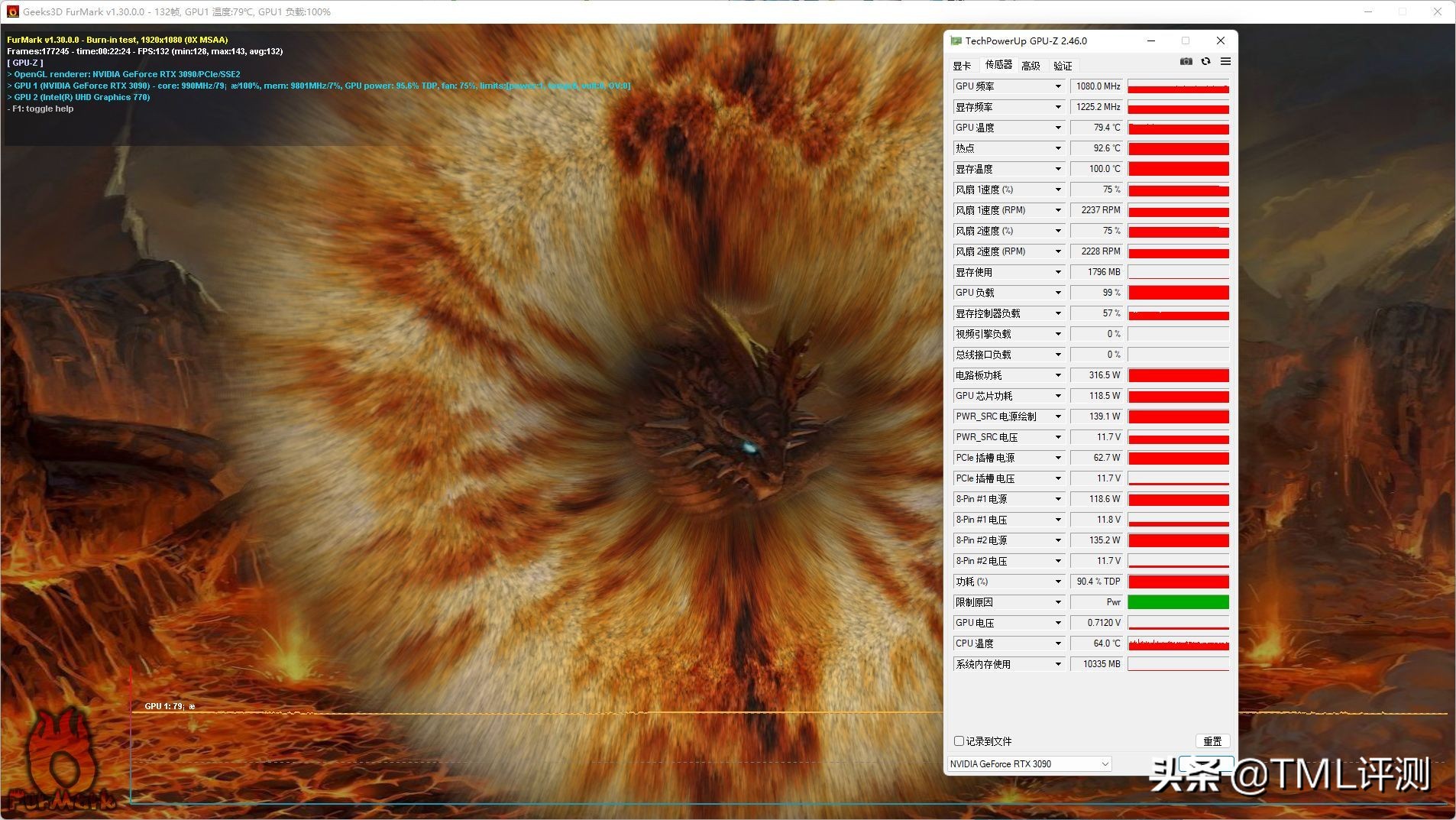Select the 传感器 tab
1456x820 pixels.
pyautogui.click(x=998, y=65)
